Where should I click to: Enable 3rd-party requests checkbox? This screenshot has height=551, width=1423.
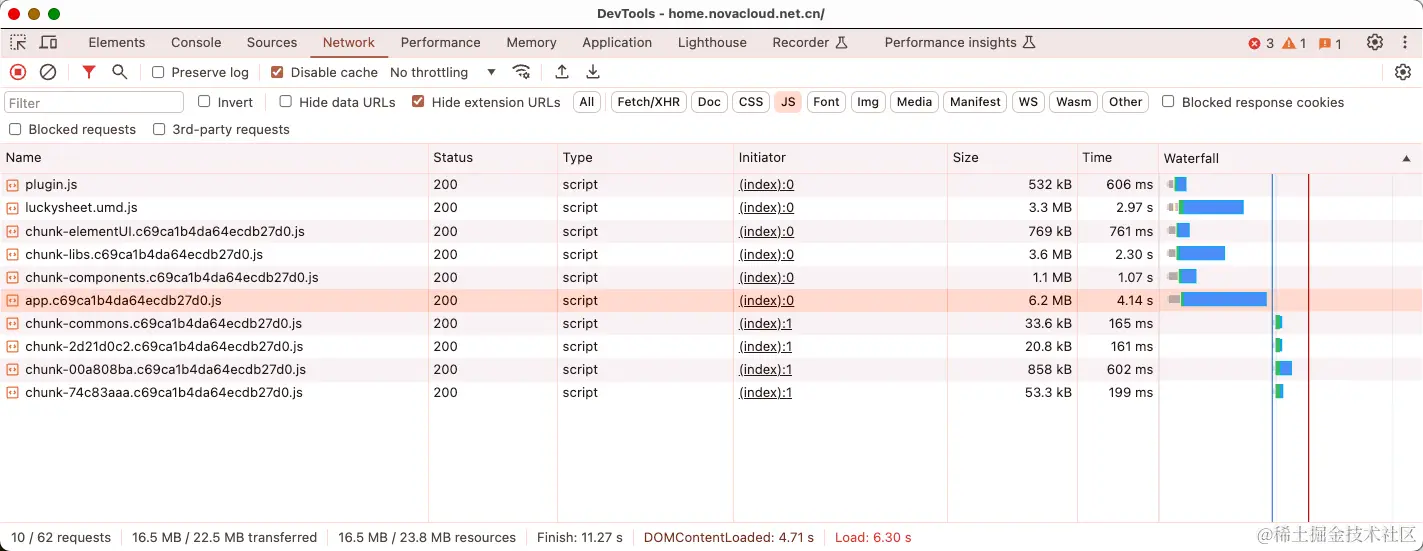click(159, 129)
